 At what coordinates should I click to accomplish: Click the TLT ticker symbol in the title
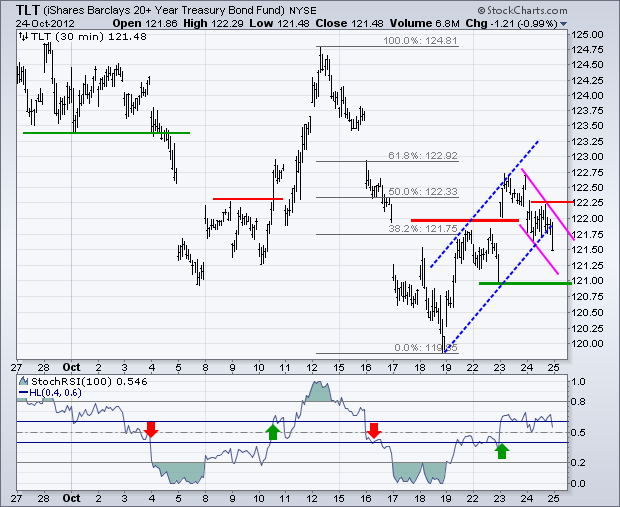[28, 10]
